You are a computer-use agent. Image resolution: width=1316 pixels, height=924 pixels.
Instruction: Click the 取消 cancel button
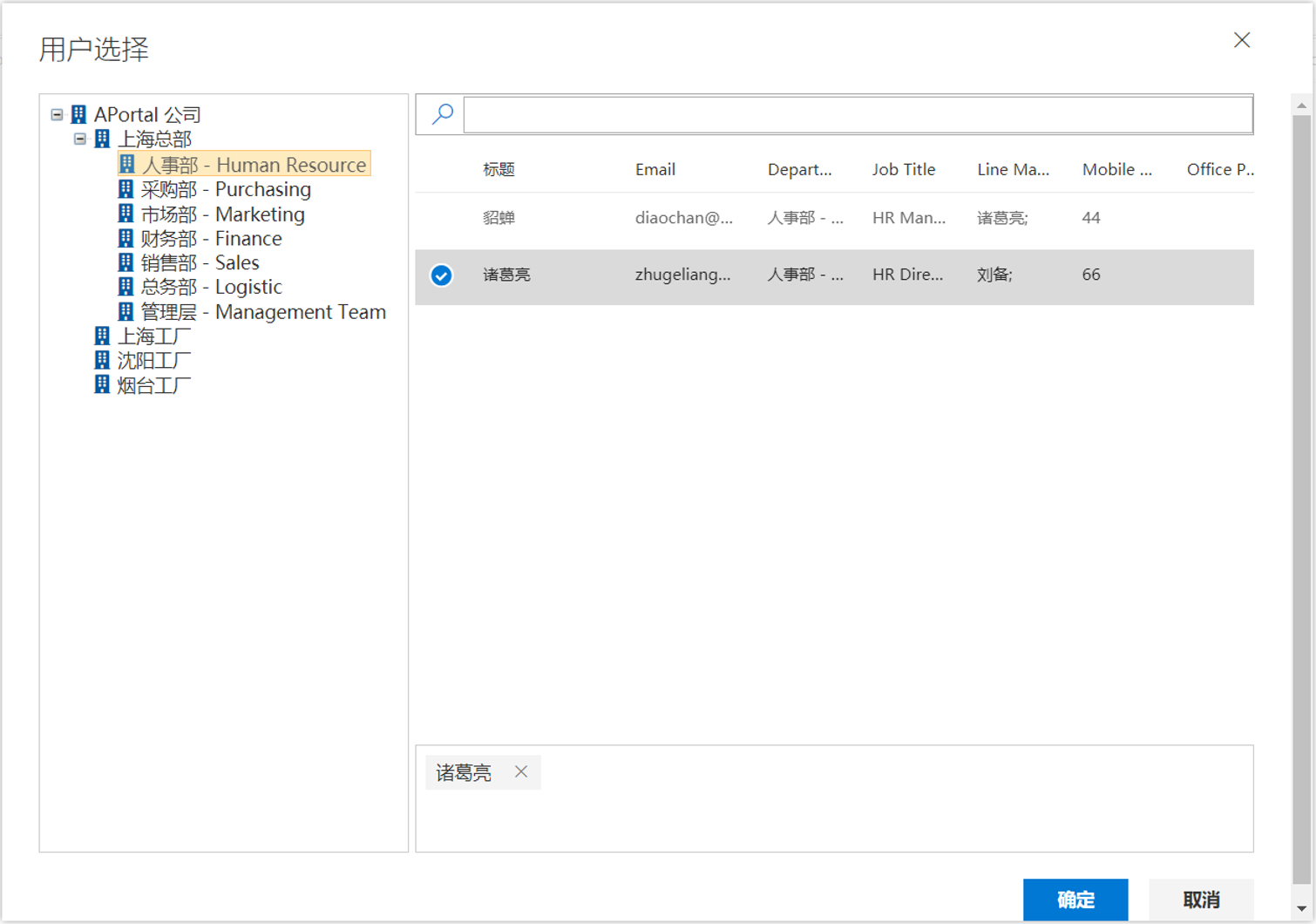(x=1201, y=900)
